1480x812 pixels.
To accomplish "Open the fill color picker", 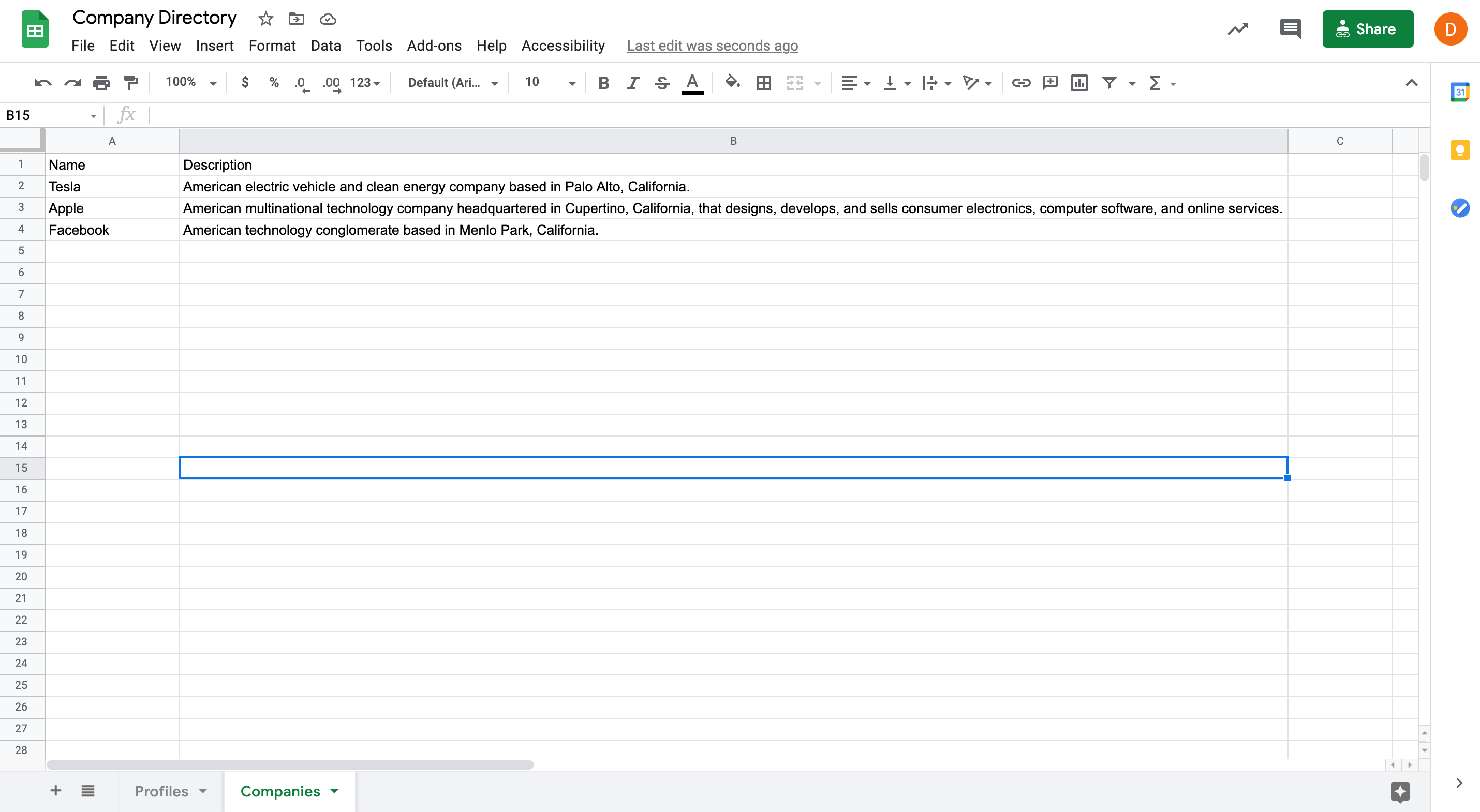I will [732, 83].
